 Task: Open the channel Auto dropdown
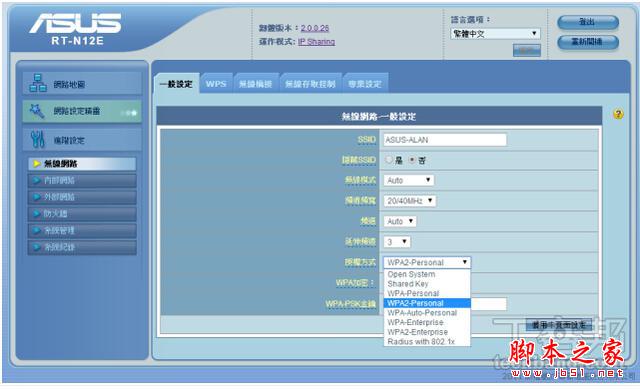400,221
